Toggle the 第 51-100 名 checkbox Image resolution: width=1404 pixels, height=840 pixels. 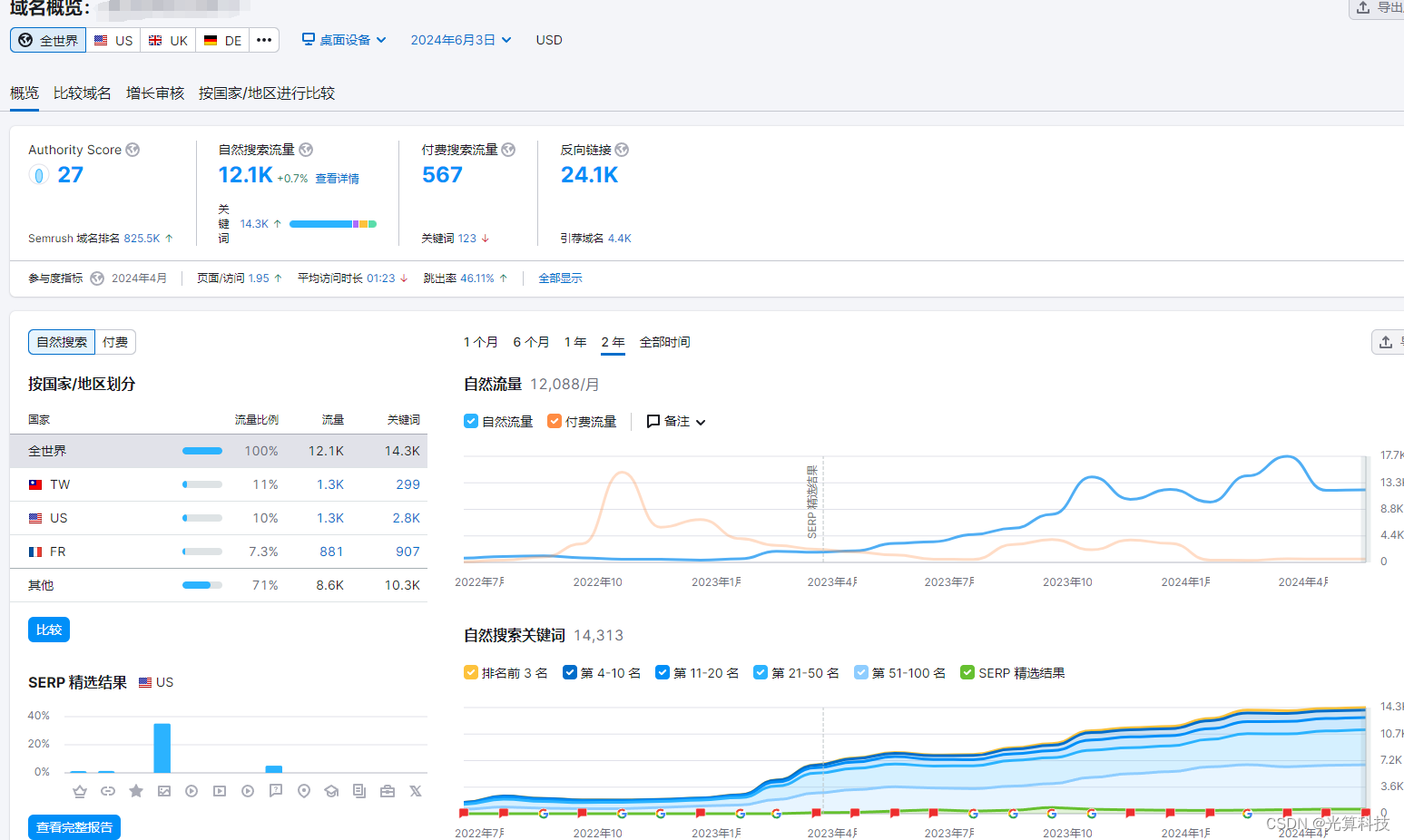click(x=861, y=672)
